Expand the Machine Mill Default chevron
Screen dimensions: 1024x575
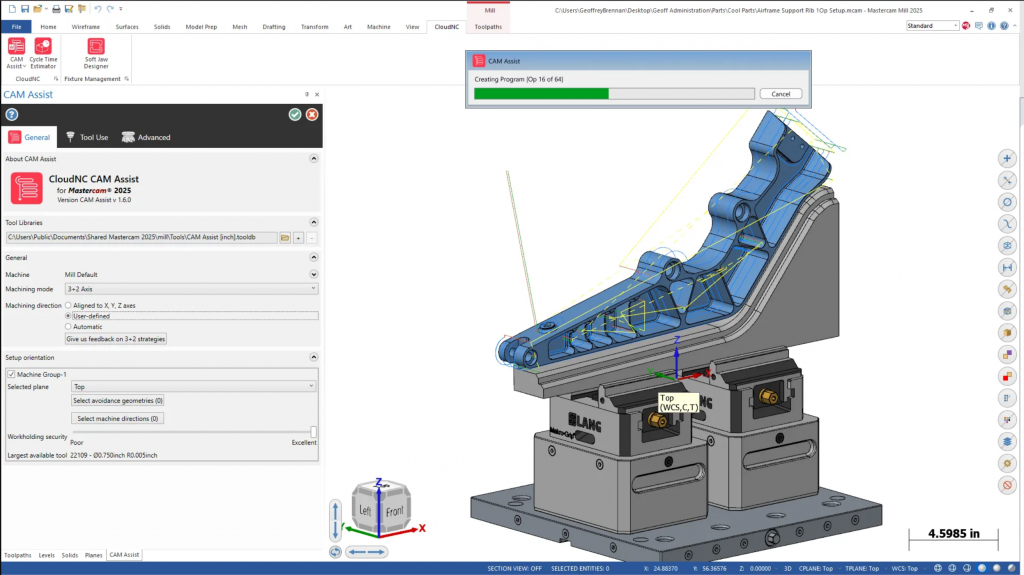pos(313,274)
